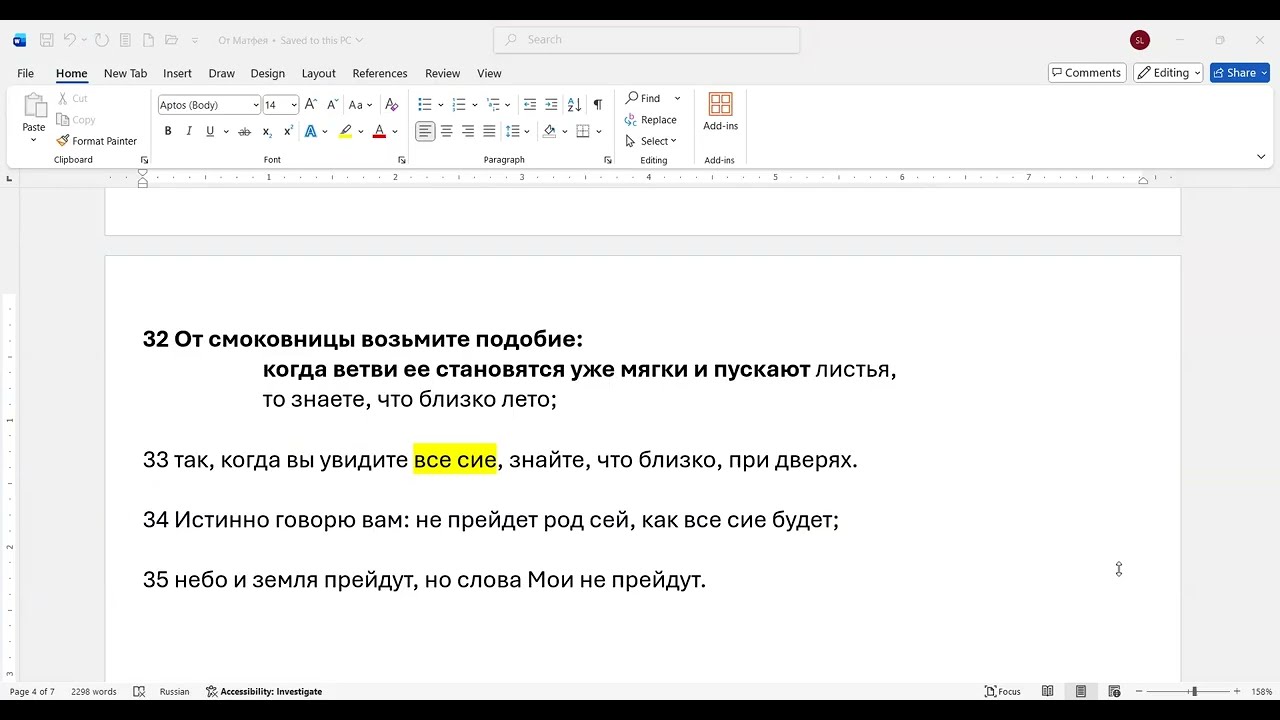The width and height of the screenshot is (1280, 720).
Task: Toggle Subscript formatting
Action: click(x=267, y=131)
